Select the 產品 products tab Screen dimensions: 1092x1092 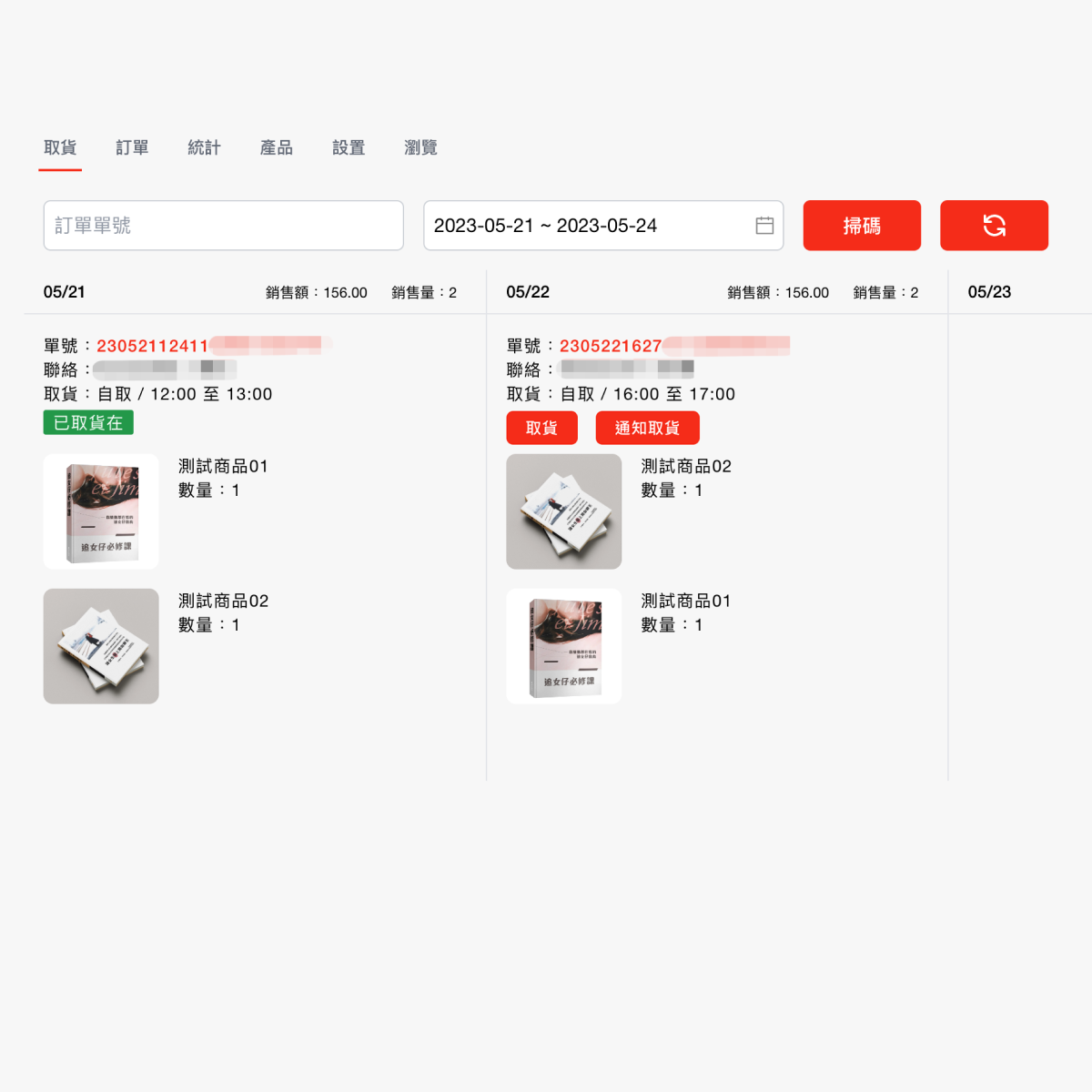276,147
